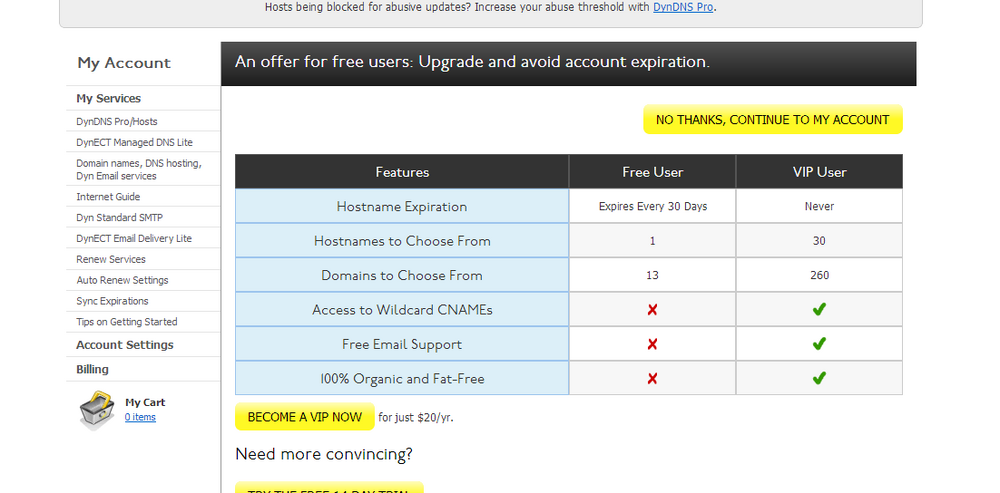
Task: Open DynECT Managed DNS Lite
Action: tap(135, 142)
